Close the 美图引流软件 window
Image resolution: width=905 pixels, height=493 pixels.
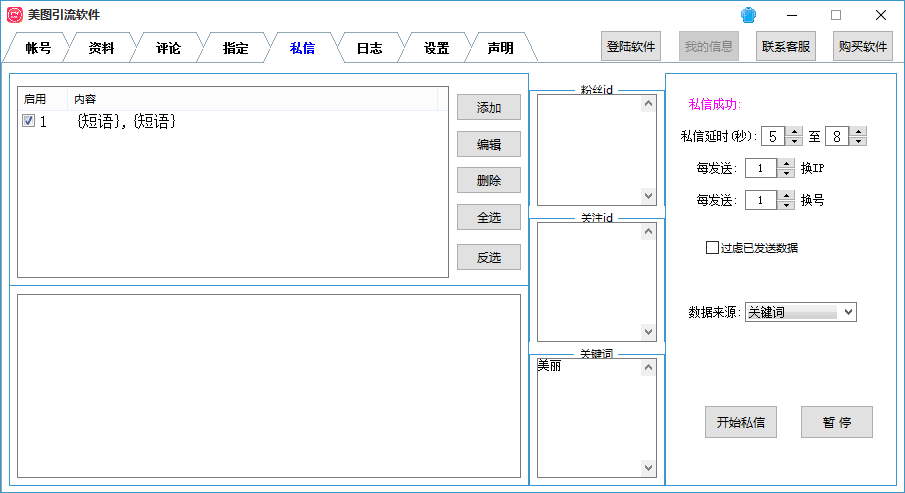[881, 15]
